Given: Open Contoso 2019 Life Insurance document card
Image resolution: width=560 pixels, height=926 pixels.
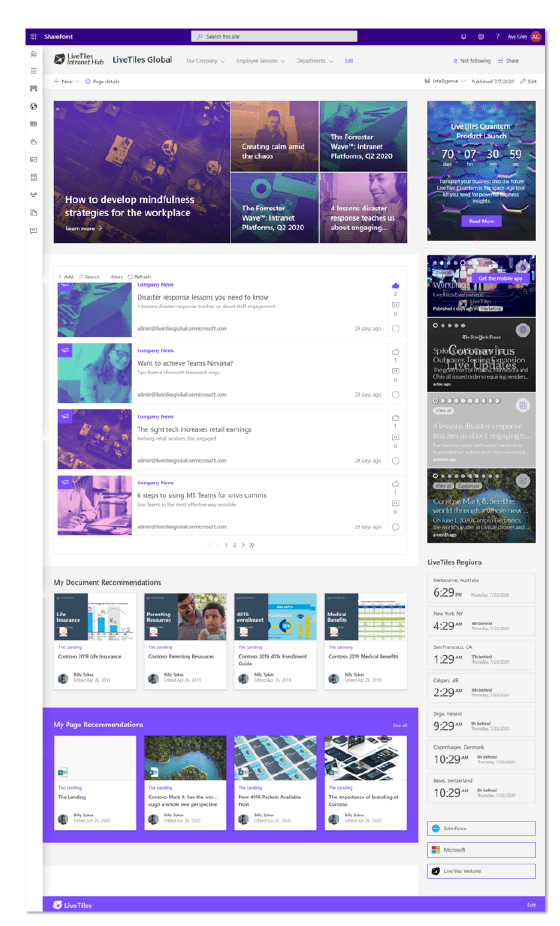Looking at the screenshot, I should click(x=95, y=641).
